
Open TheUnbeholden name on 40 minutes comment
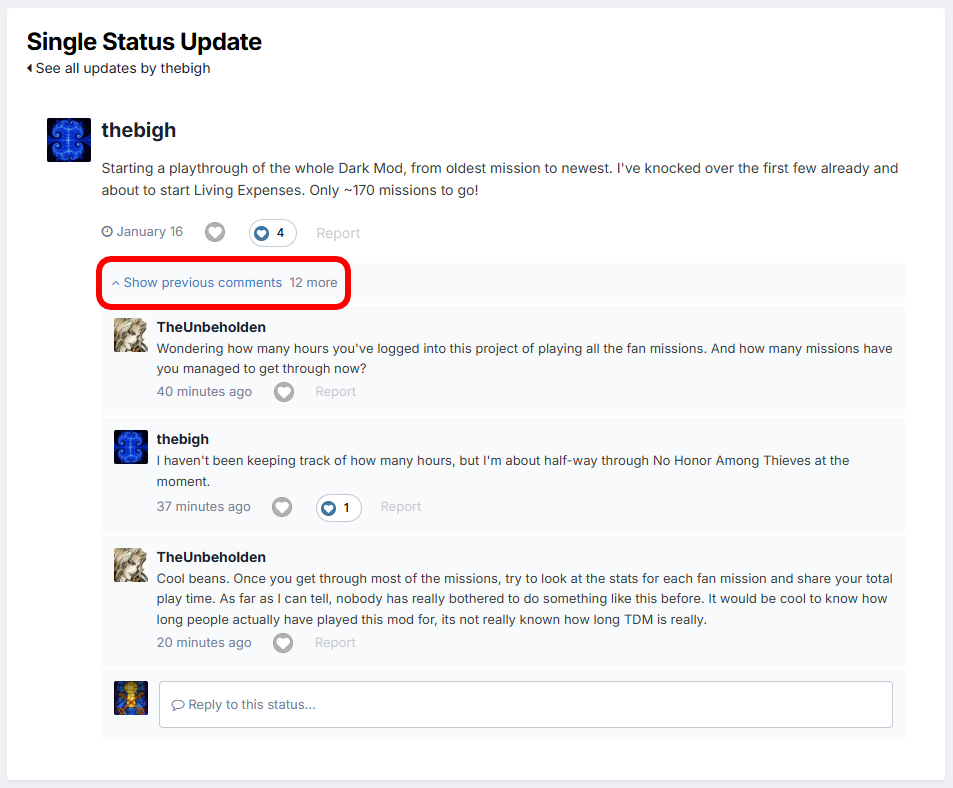tap(211, 327)
